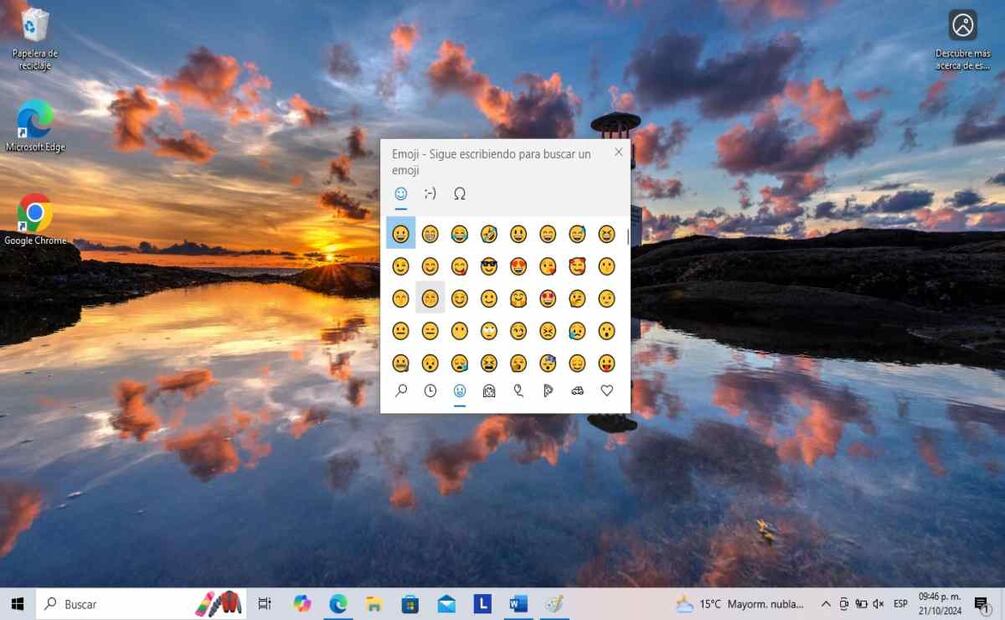
Task: Select the Emoji smiley tab
Action: pyautogui.click(x=401, y=194)
